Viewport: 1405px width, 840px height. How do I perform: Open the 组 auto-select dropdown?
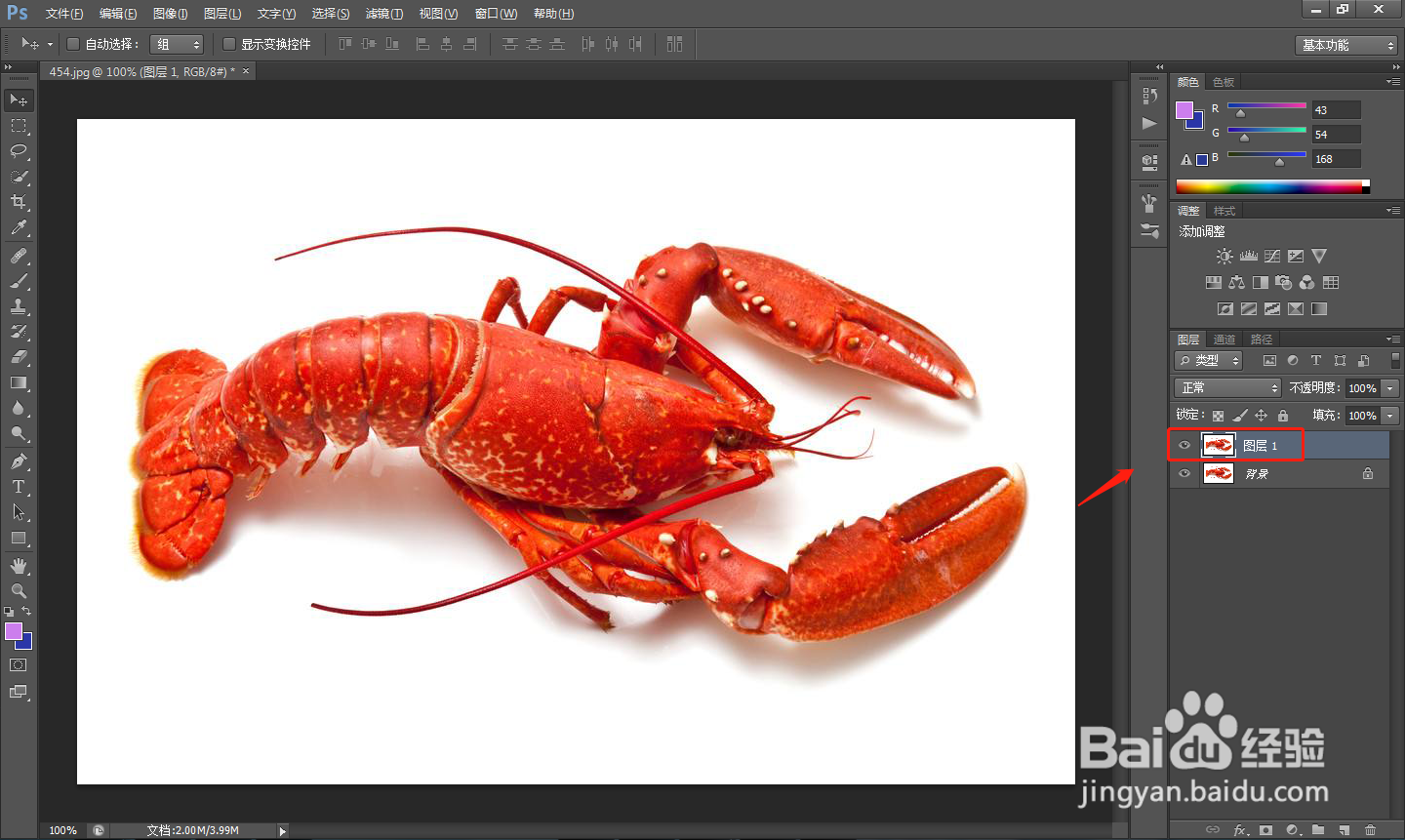click(177, 44)
